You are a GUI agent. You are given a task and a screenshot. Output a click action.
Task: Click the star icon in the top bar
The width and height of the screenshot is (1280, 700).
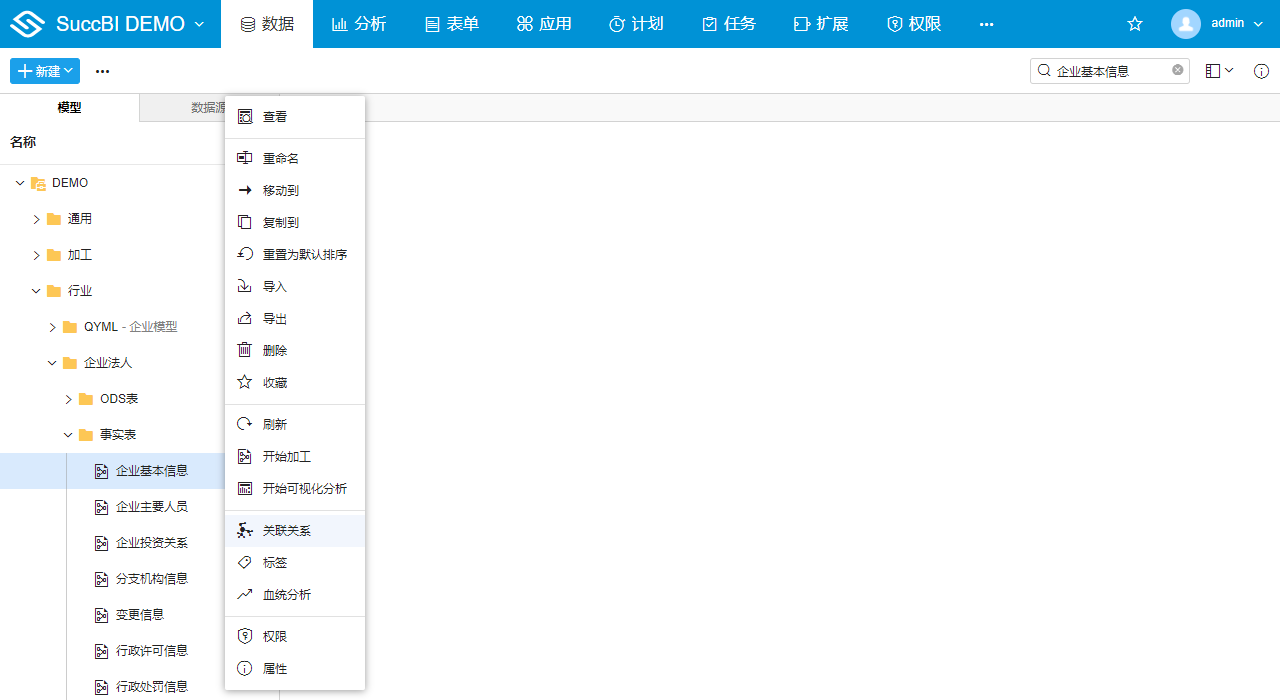pos(1135,23)
